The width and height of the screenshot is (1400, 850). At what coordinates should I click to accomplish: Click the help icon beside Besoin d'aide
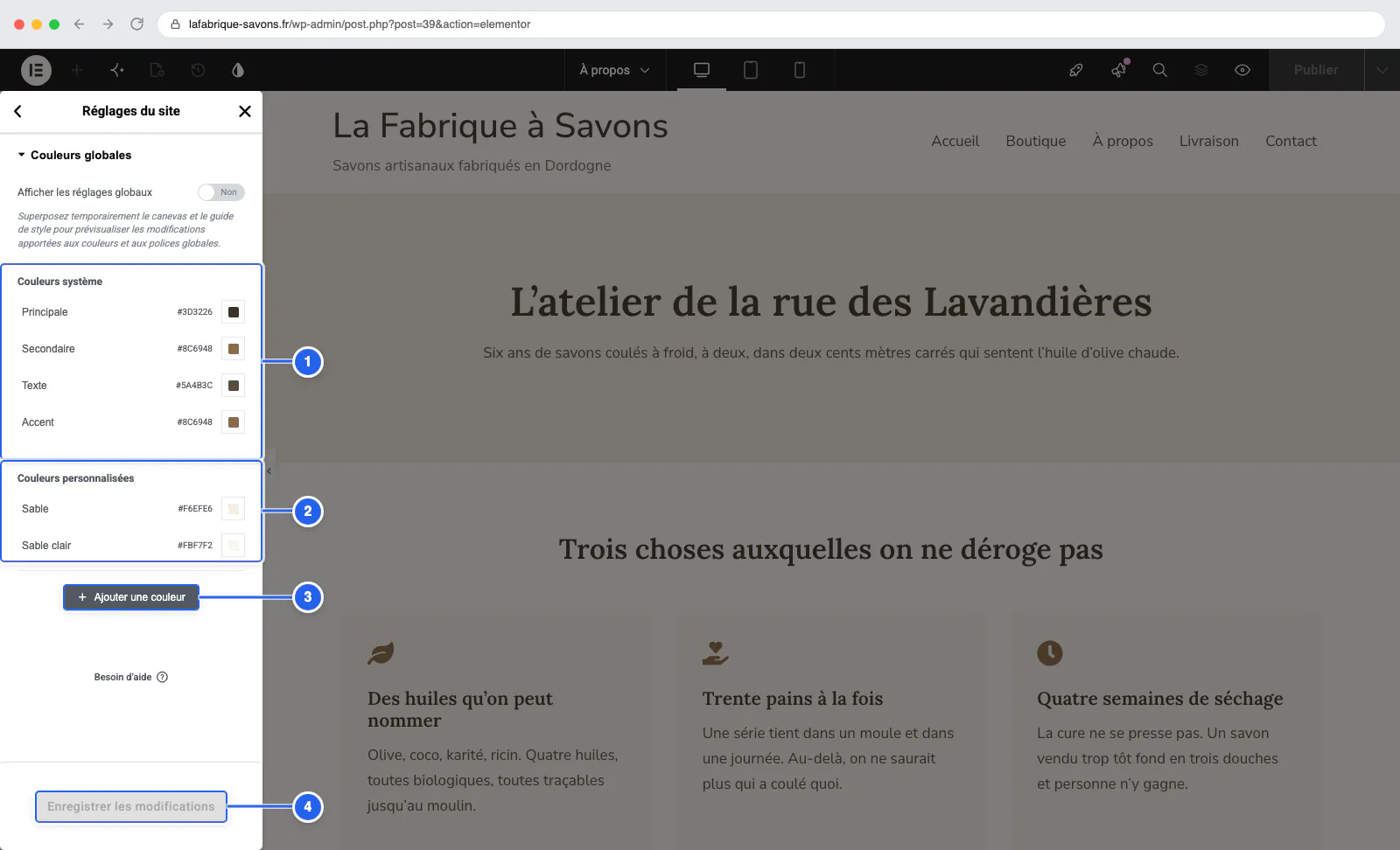162,677
